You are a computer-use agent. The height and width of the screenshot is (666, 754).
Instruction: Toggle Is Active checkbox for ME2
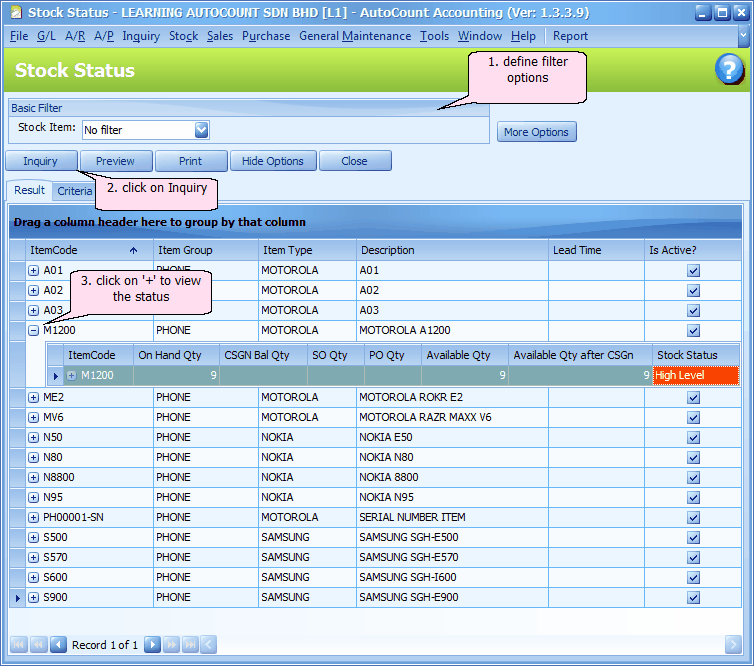pyautogui.click(x=693, y=398)
